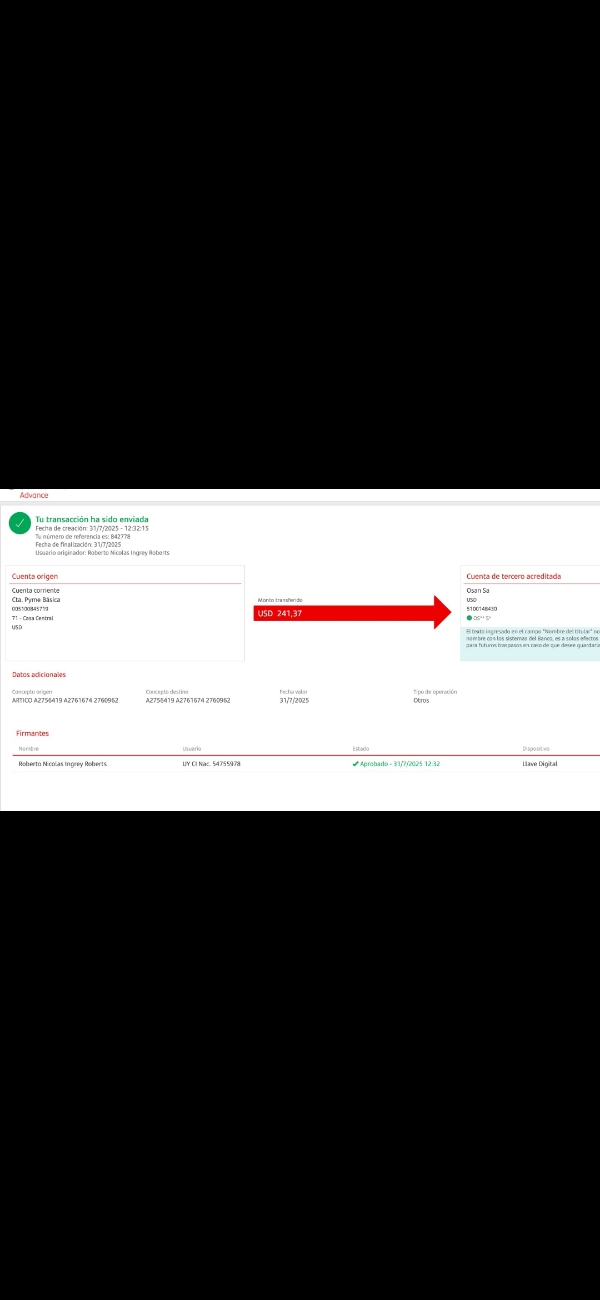This screenshot has width=600, height=1300.
Task: Click the Nombre column header
Action: [x=28, y=748]
